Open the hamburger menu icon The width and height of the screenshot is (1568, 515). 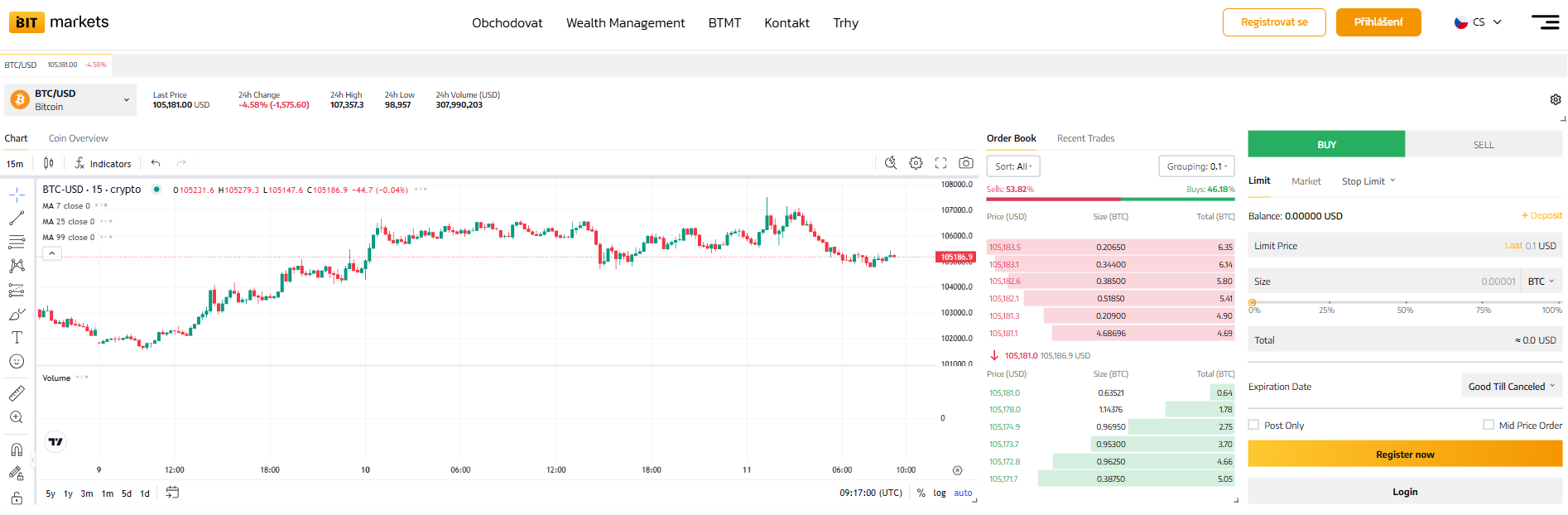pos(1545,22)
